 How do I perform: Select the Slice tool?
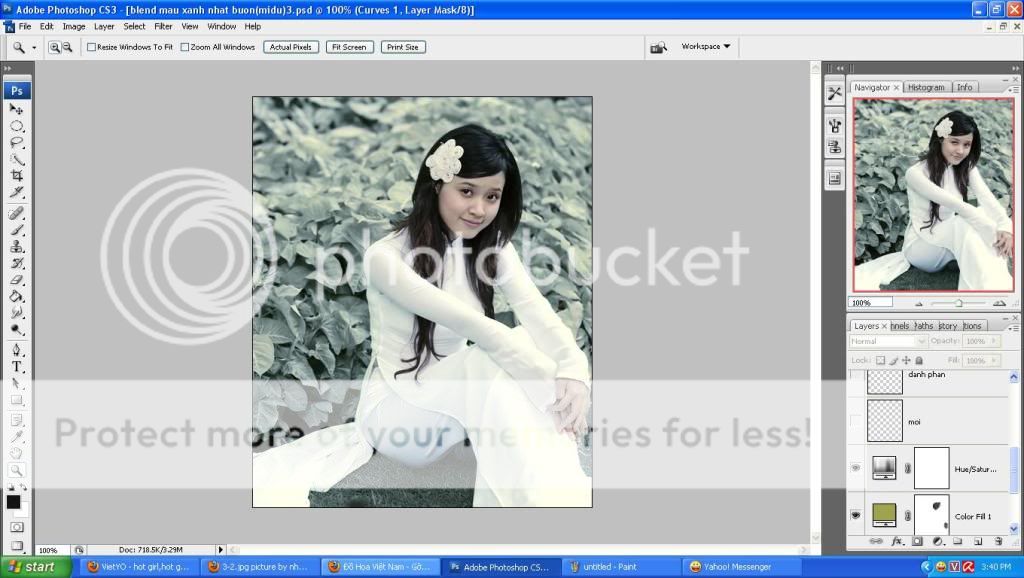[x=16, y=192]
